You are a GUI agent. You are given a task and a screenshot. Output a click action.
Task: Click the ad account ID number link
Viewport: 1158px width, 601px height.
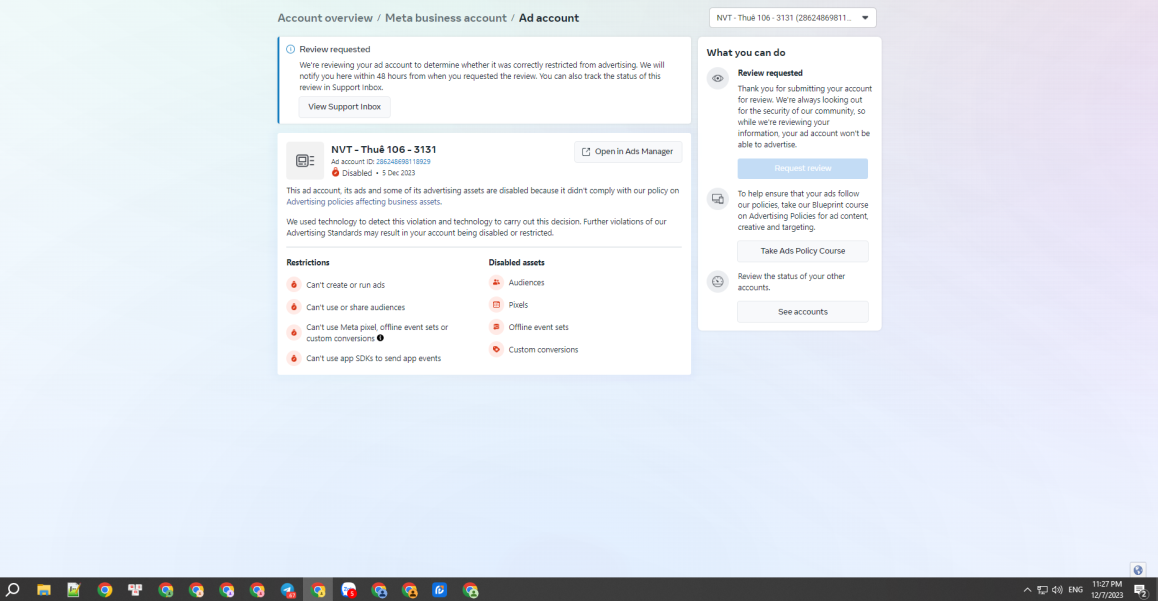click(403, 162)
